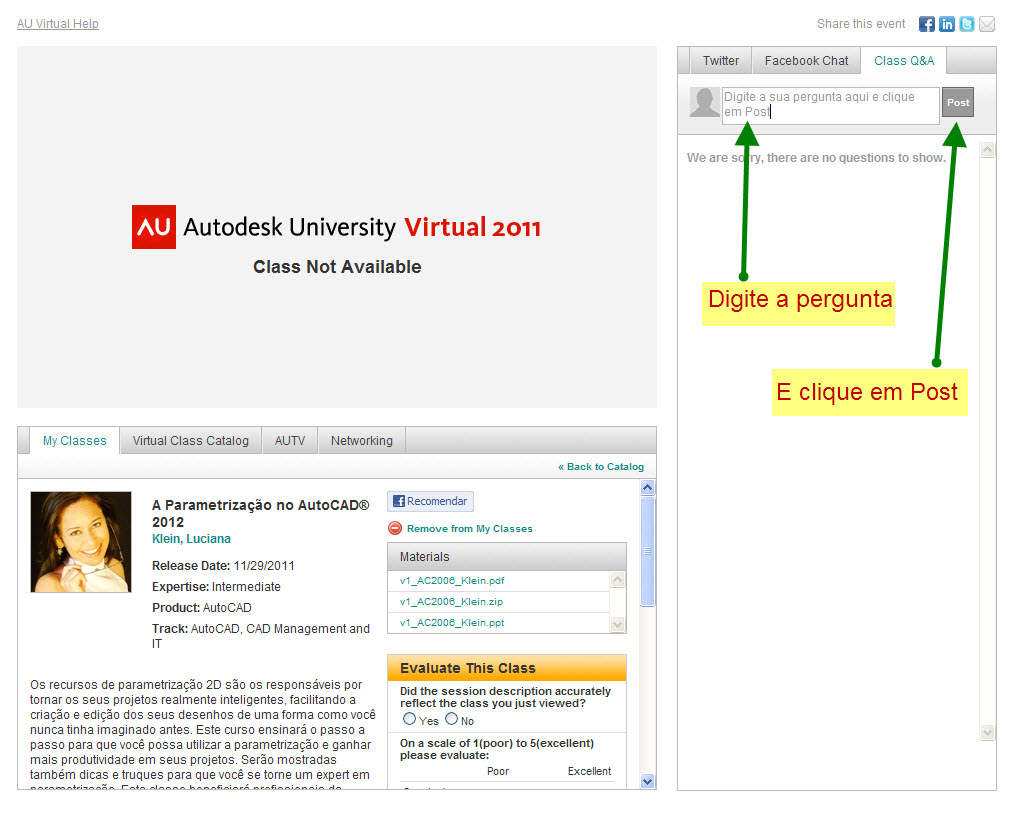Image resolution: width=1011 pixels, height=820 pixels.
Task: Click the Materials section header
Action: click(x=506, y=556)
